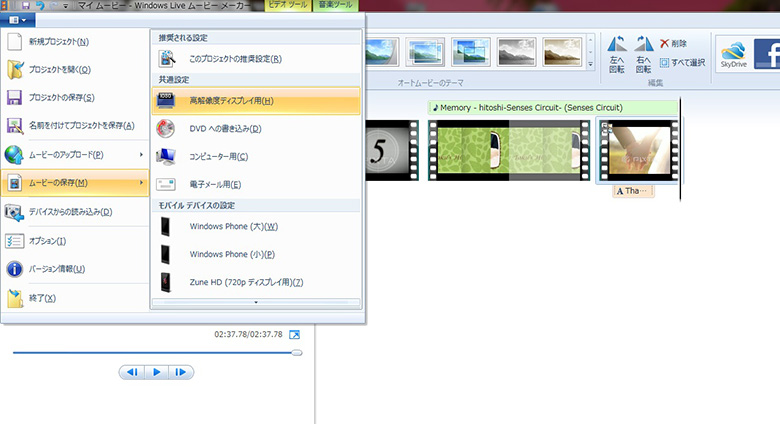Select the 'A Tha…' caption item
Image resolution: width=780 pixels, height=424 pixels.
(x=633, y=191)
